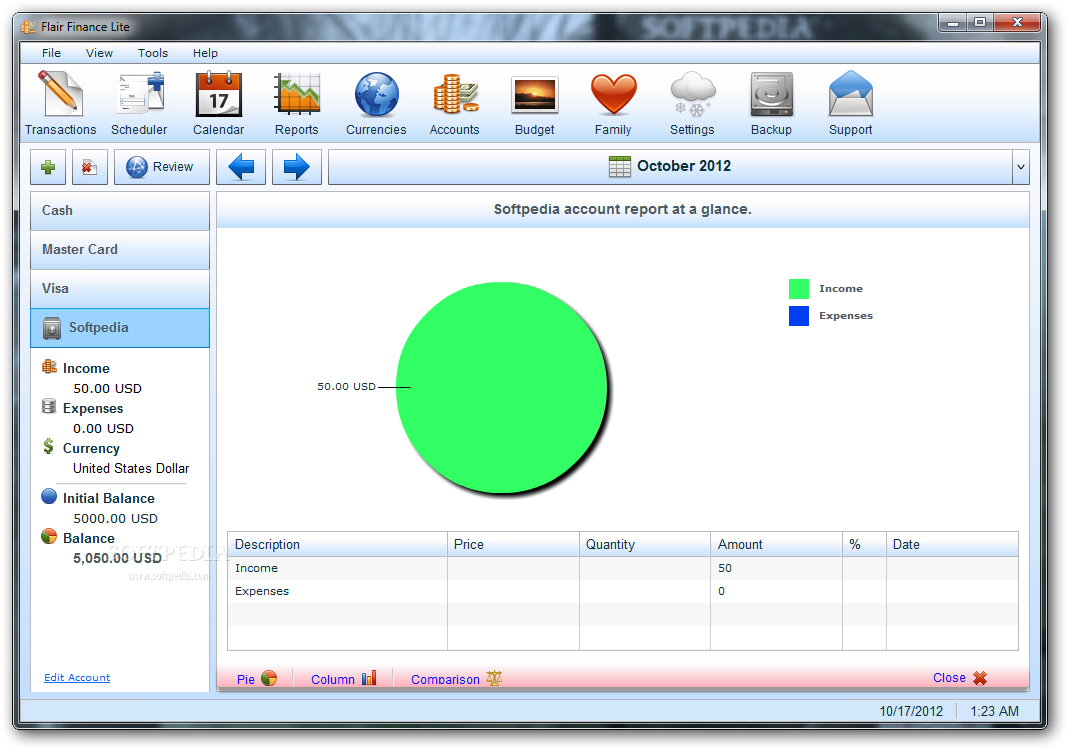The width and height of the screenshot is (1068, 750).
Task: Open the October 2012 month dropdown arrow
Action: (x=1020, y=167)
